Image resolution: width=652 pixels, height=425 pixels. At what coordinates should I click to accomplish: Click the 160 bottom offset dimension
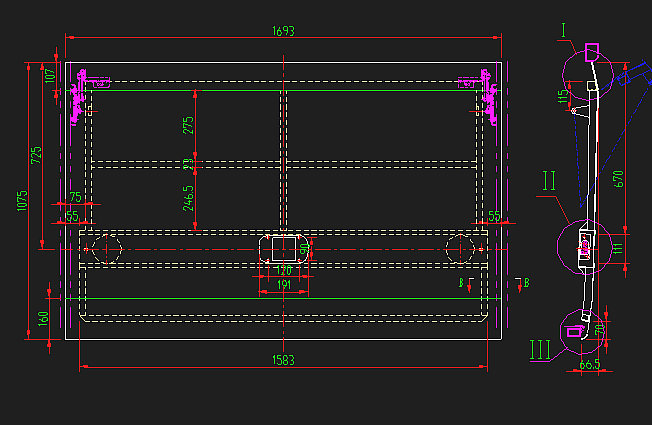pos(43,319)
